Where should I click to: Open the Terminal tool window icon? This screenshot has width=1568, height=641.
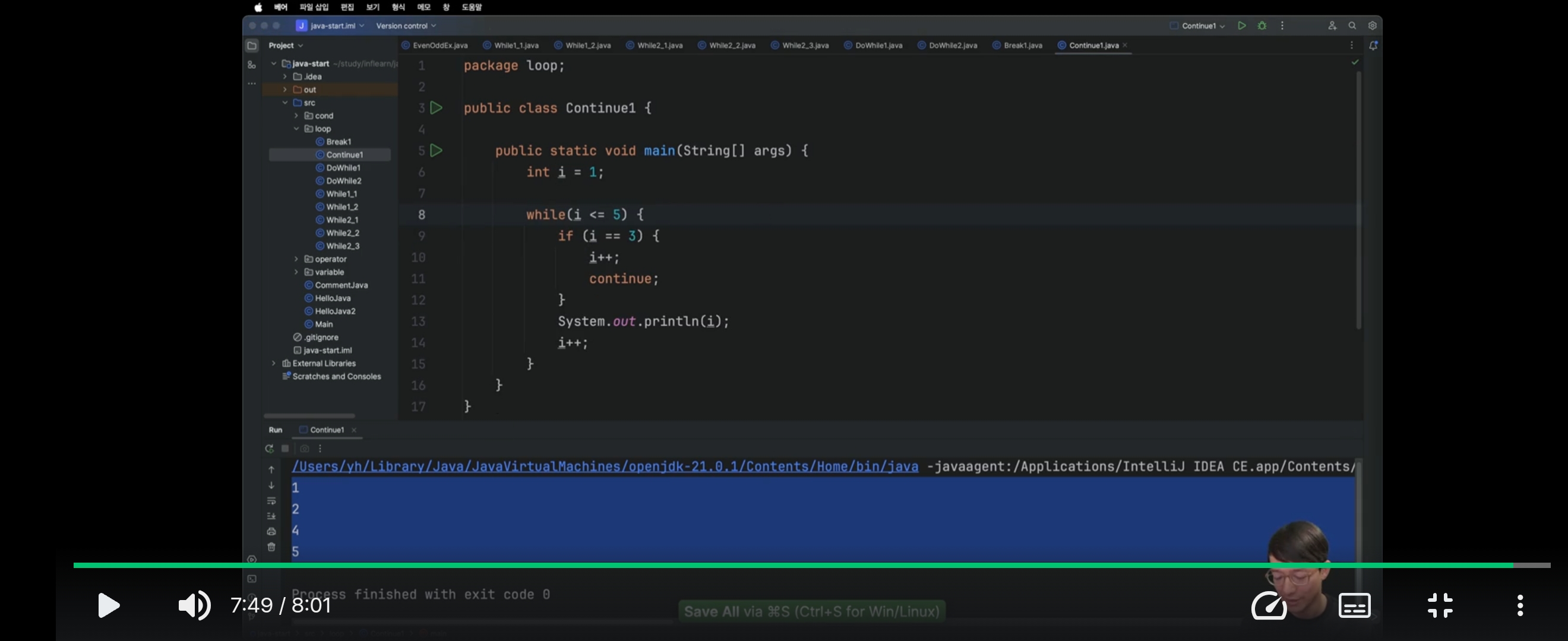click(x=251, y=578)
